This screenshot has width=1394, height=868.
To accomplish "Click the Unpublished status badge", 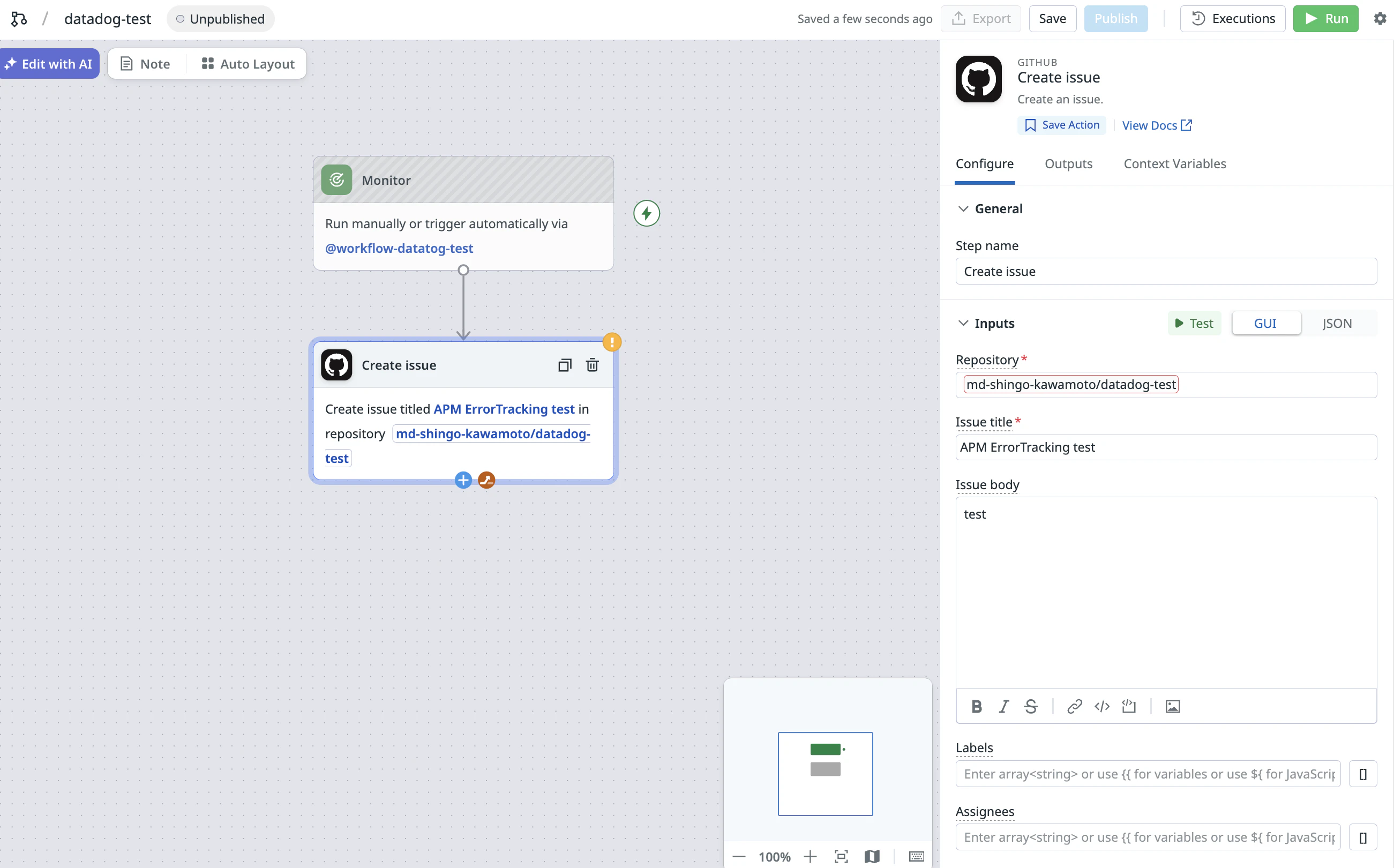I will tap(220, 19).
